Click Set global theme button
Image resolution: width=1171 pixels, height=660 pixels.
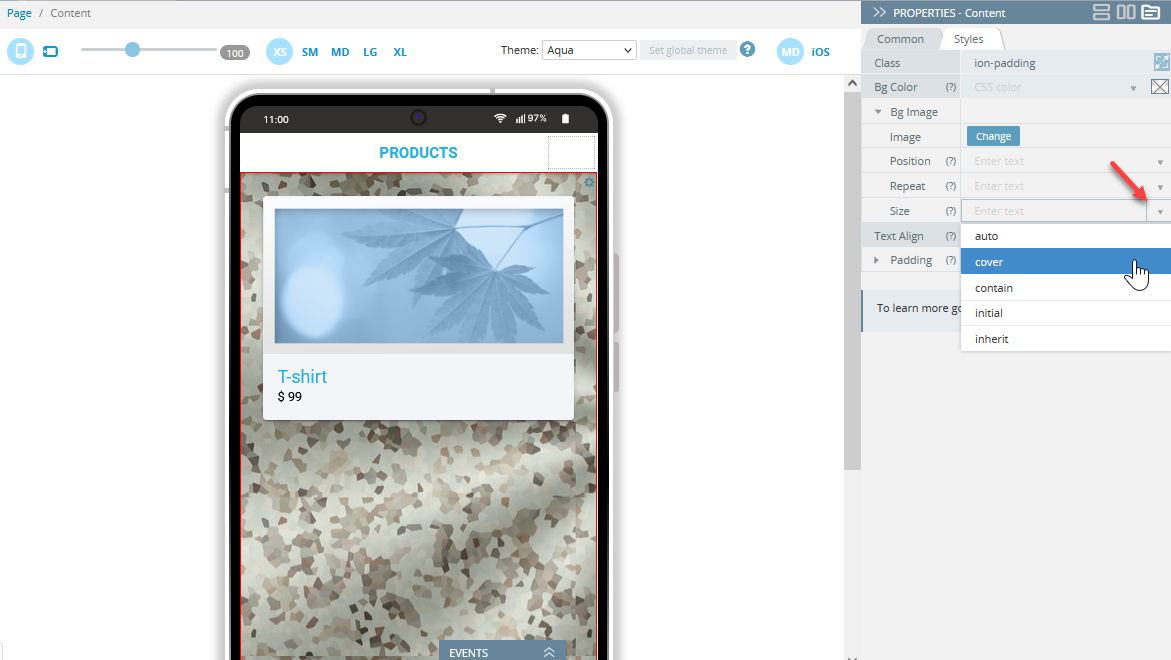688,50
